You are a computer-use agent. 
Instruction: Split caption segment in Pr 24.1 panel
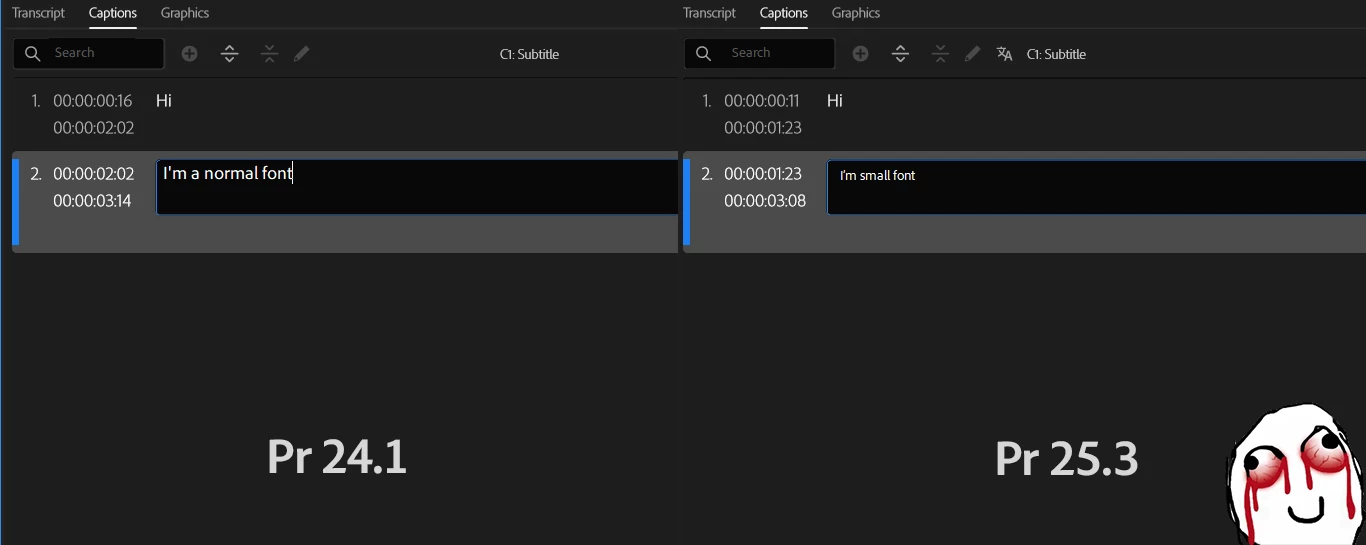[230, 54]
